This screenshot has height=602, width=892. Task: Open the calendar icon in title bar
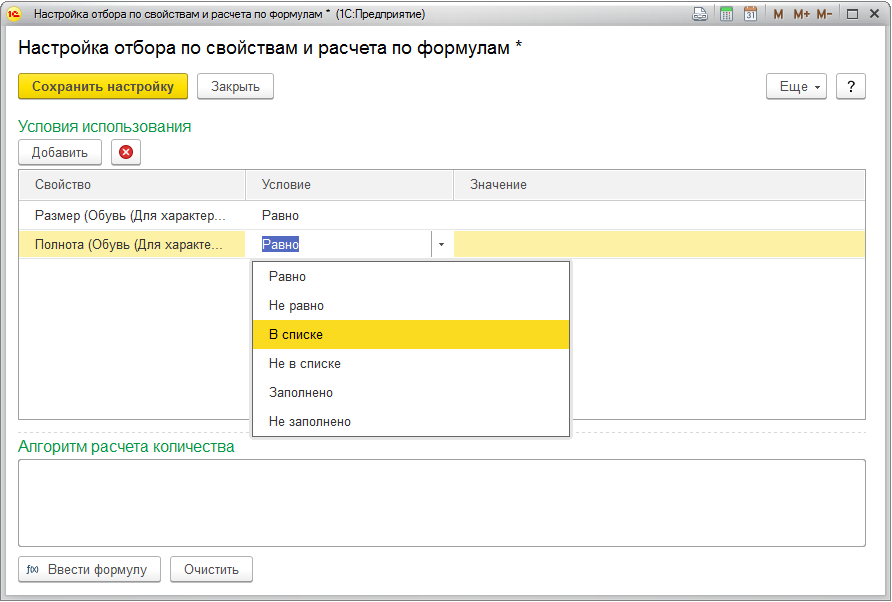point(750,14)
